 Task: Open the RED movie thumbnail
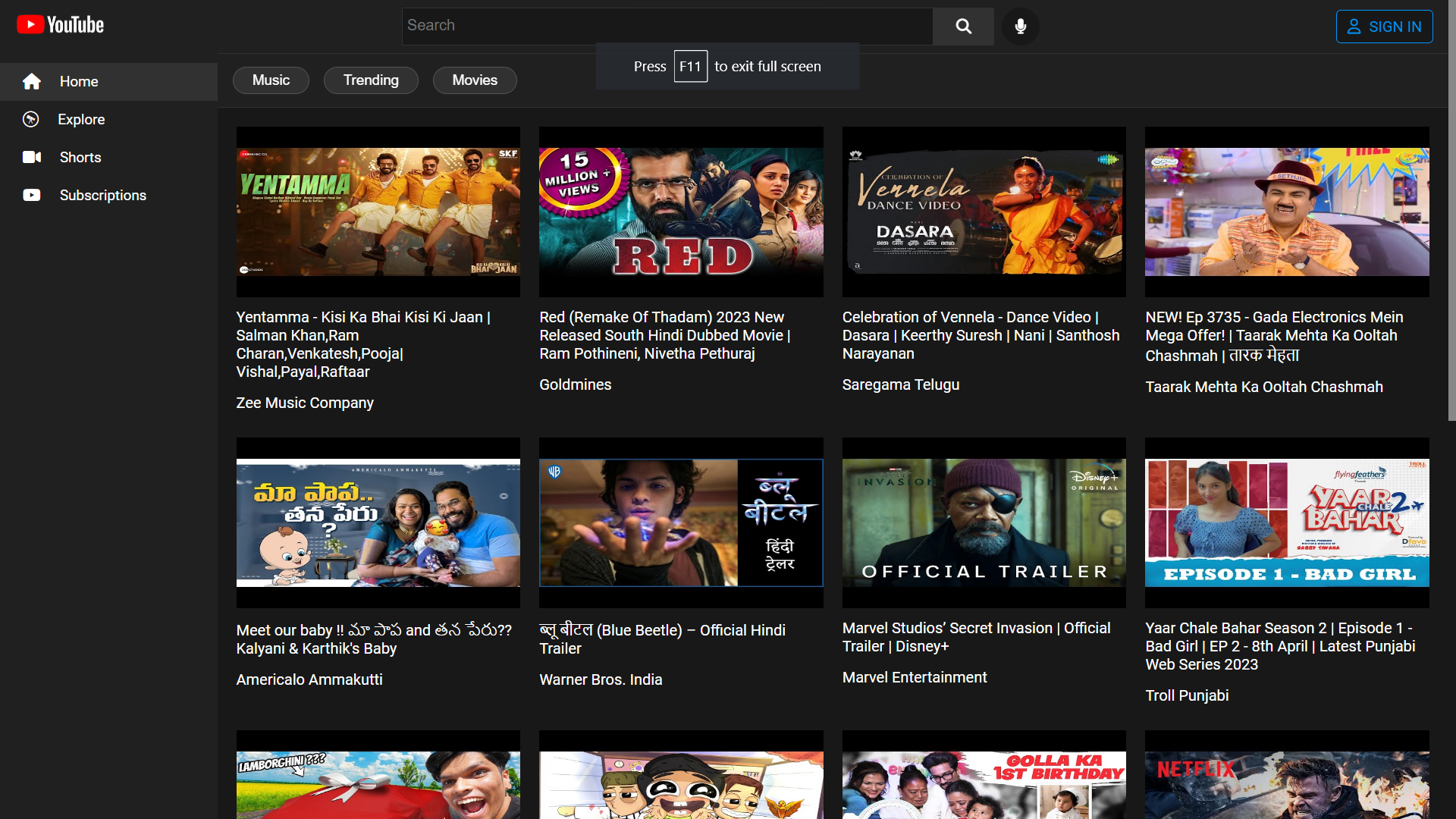tap(681, 212)
